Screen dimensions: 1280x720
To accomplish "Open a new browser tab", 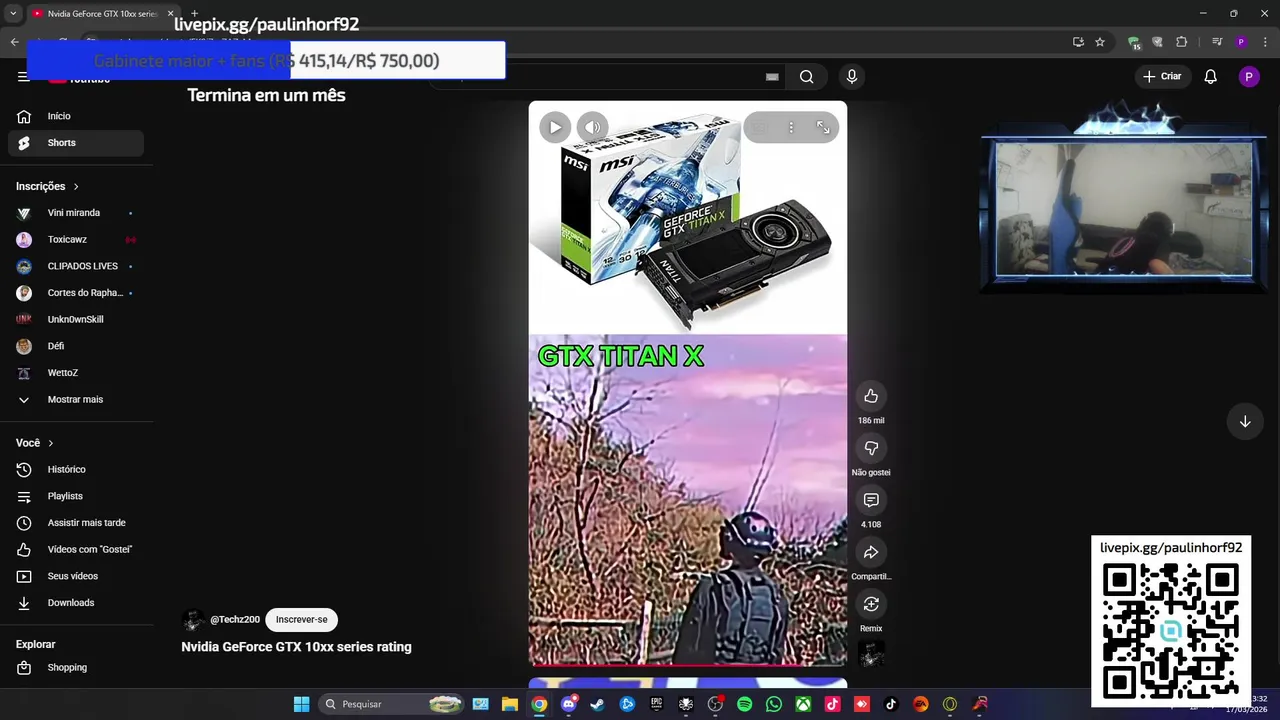I will (195, 14).
